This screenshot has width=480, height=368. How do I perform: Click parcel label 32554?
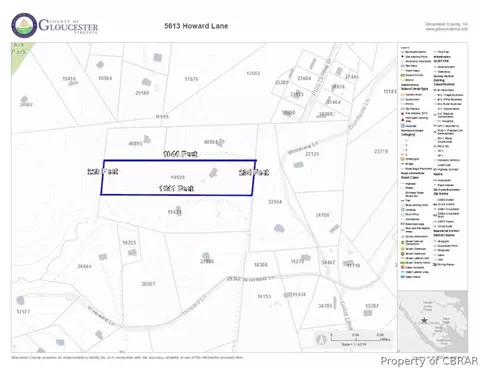point(275,202)
